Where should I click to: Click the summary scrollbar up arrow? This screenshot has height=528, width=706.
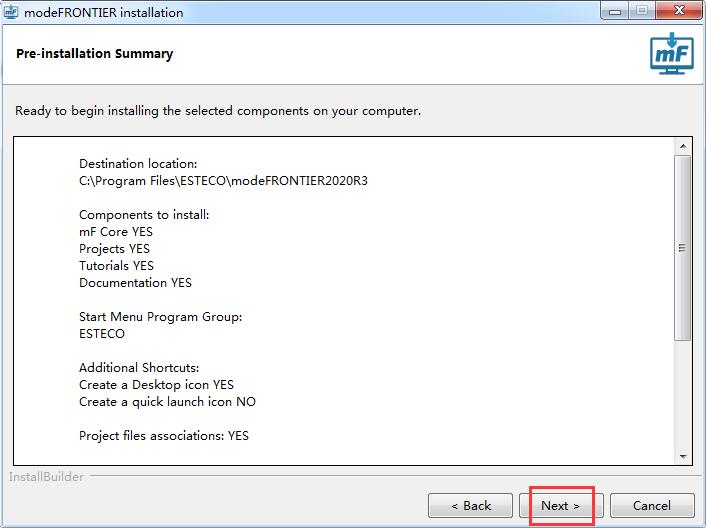click(x=683, y=147)
